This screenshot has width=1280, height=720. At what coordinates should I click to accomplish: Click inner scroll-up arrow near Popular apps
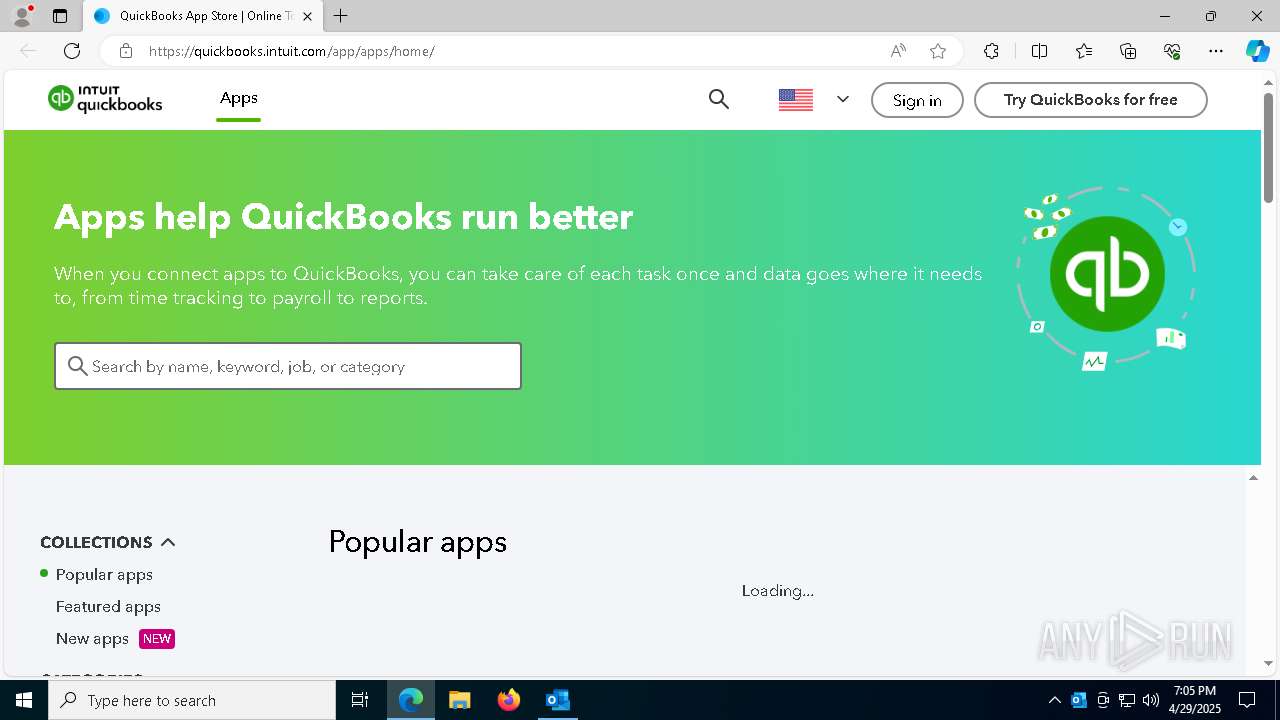point(1253,478)
